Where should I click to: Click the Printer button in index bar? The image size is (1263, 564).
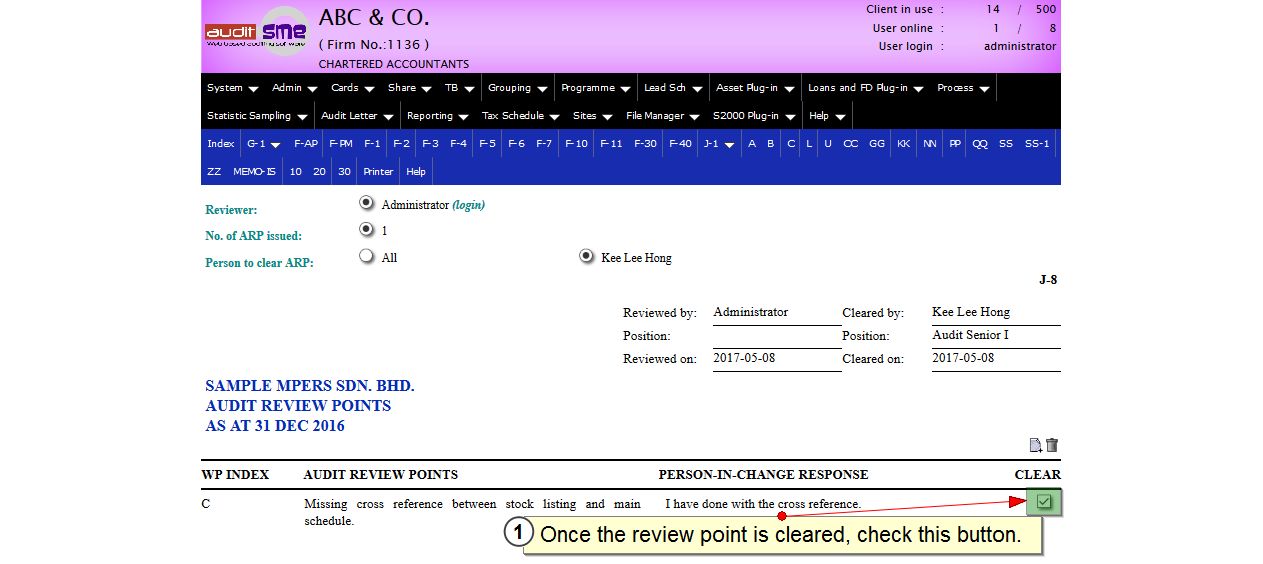pyautogui.click(x=378, y=172)
